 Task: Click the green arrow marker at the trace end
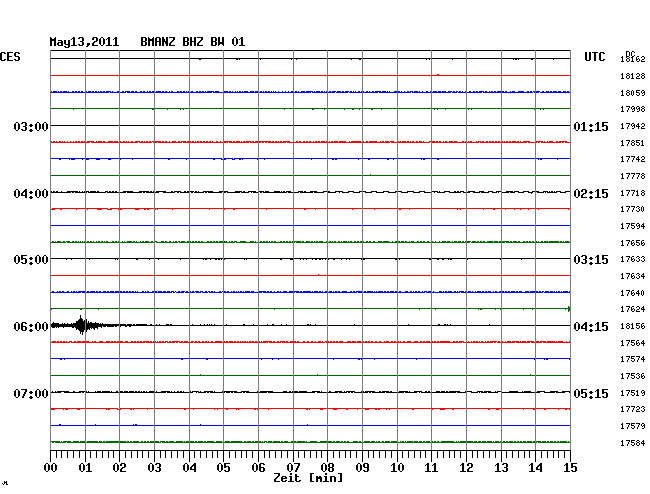tap(569, 309)
